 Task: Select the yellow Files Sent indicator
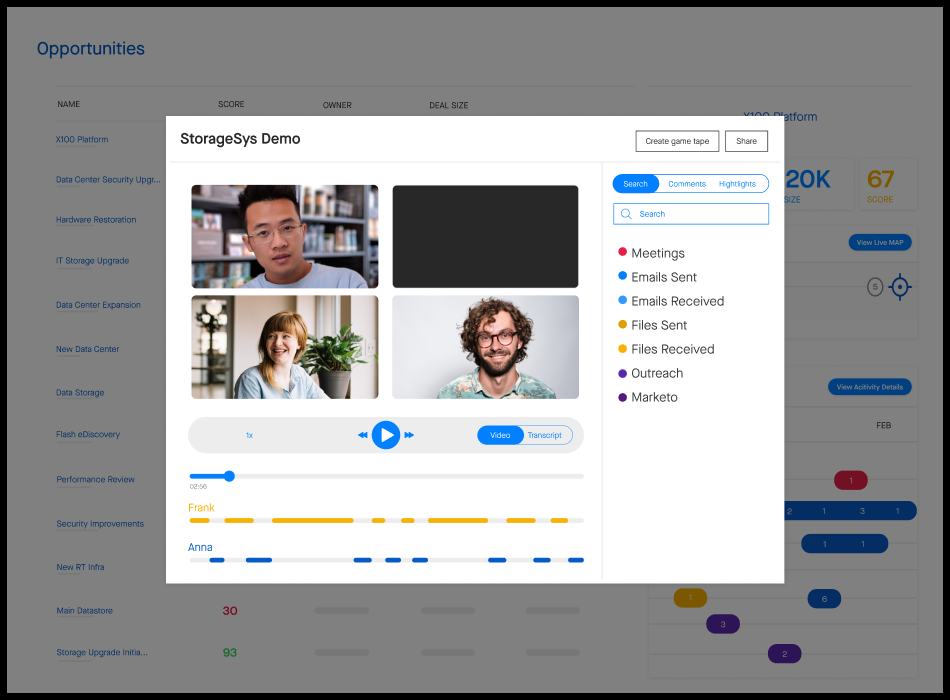point(621,325)
